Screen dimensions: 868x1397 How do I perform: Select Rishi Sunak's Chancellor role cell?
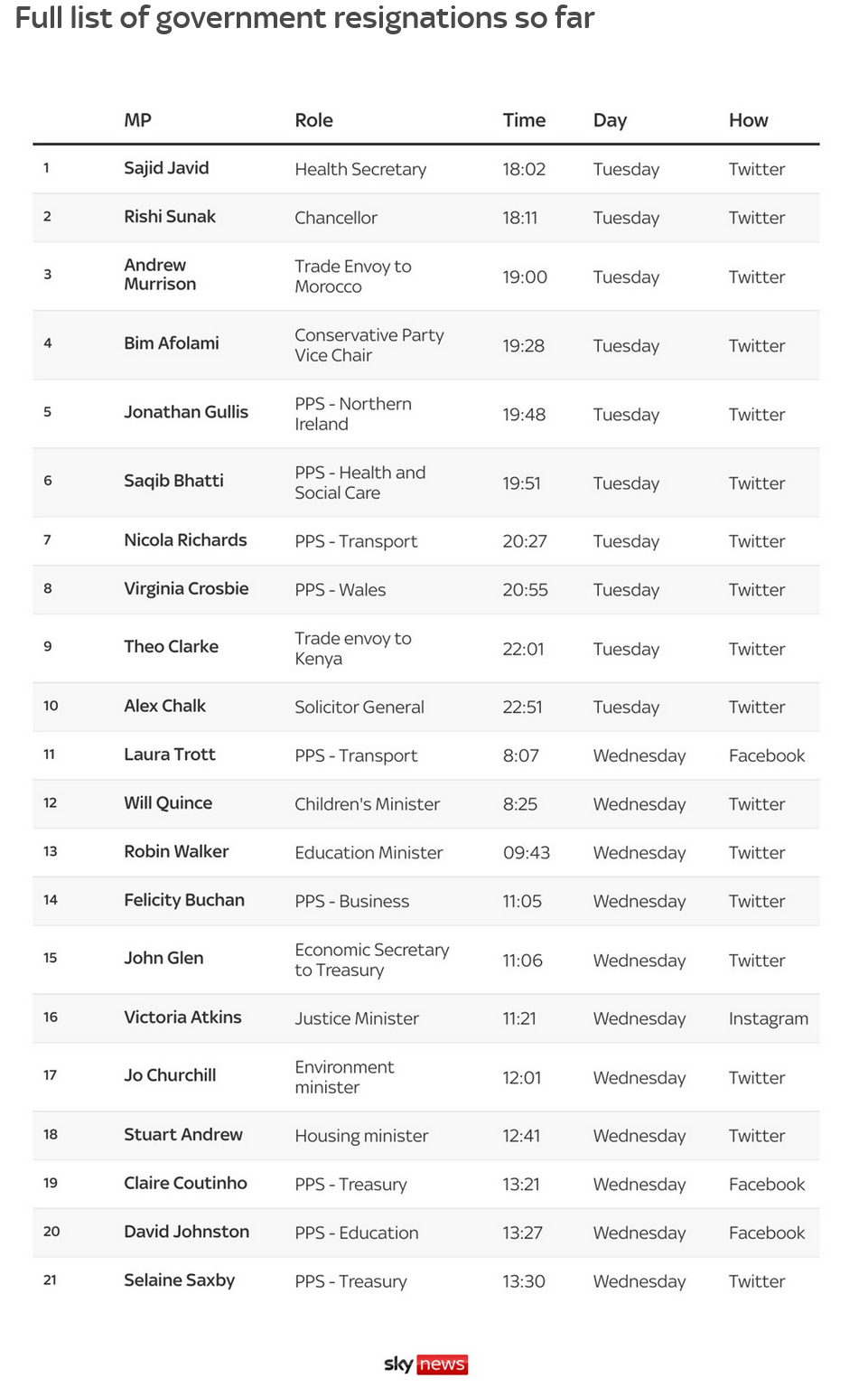click(x=336, y=218)
